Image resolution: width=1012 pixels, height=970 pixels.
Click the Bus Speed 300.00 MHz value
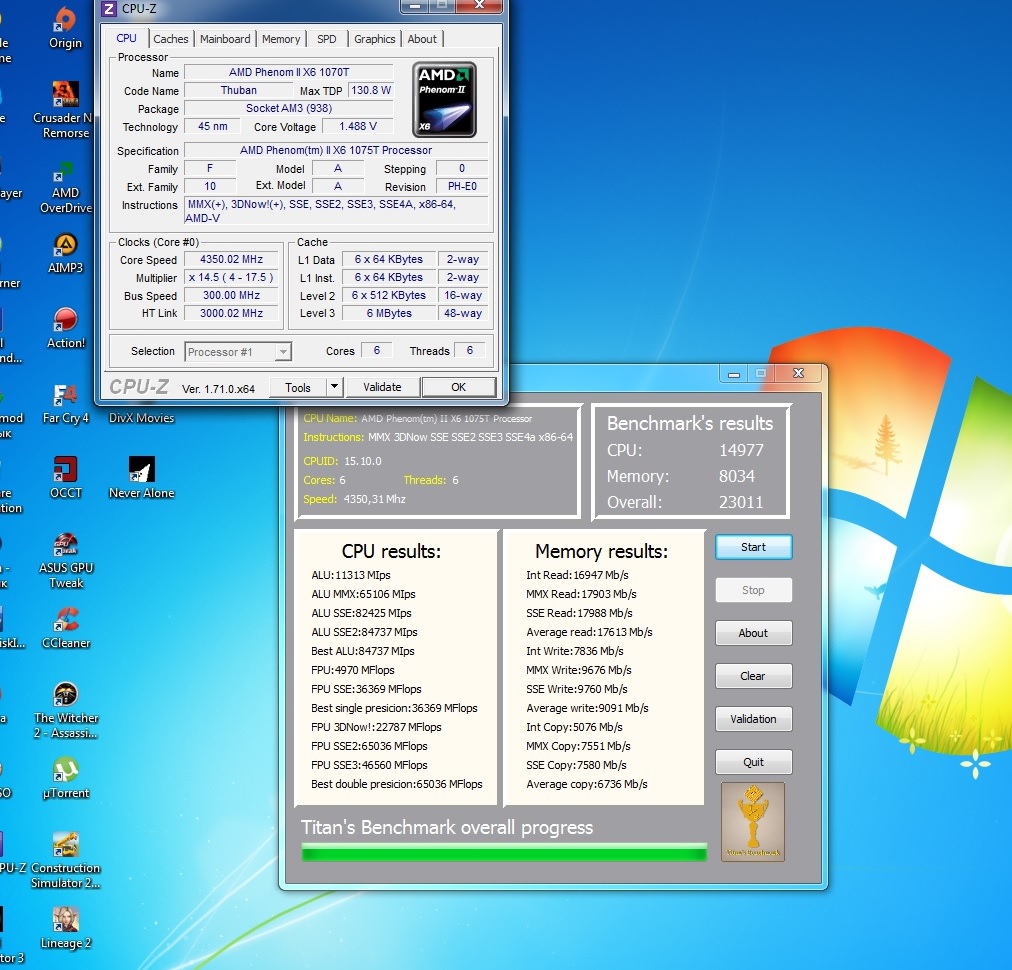(231, 296)
